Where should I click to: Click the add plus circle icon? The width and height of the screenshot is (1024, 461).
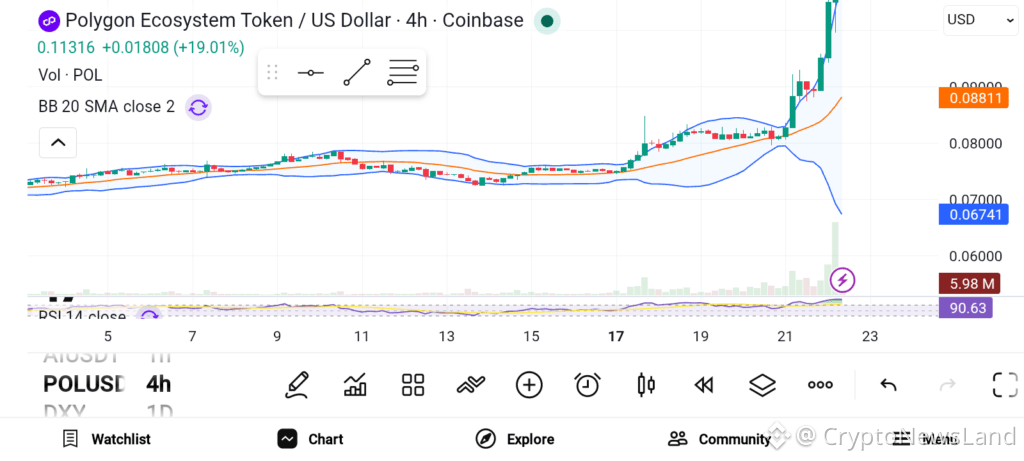(529, 385)
